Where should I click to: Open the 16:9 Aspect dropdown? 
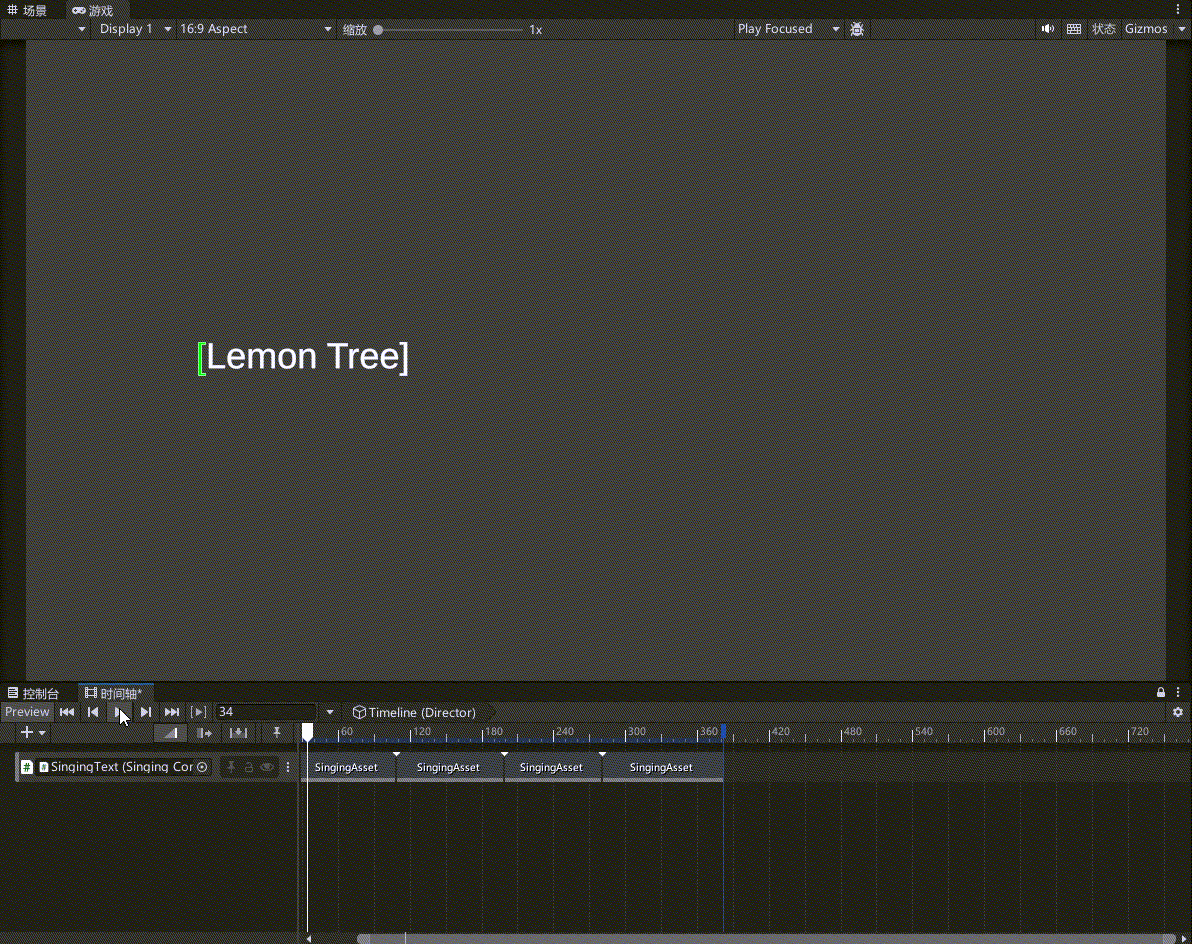[255, 29]
